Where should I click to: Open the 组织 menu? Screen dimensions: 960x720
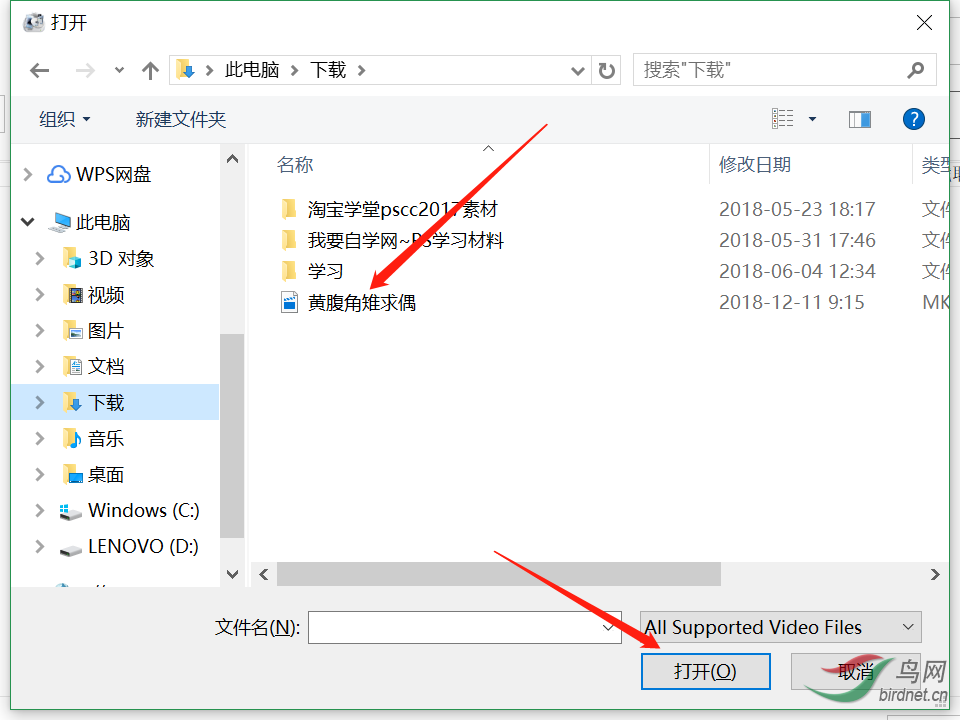pos(64,119)
